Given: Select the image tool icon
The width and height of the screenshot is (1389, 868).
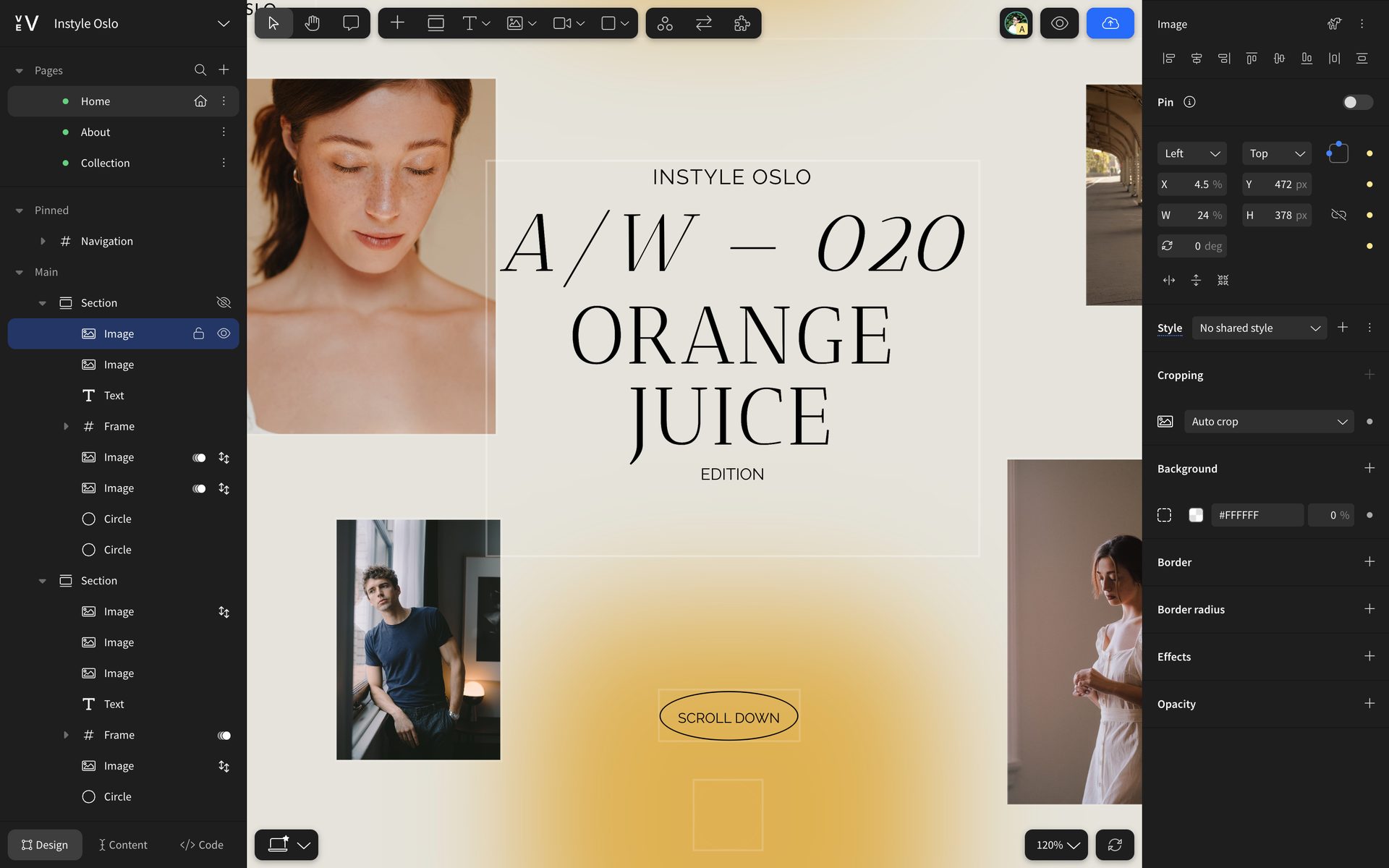Looking at the screenshot, I should pos(514,23).
